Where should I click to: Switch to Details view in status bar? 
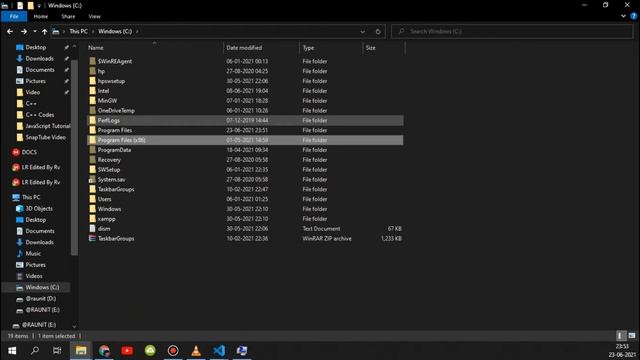620,336
